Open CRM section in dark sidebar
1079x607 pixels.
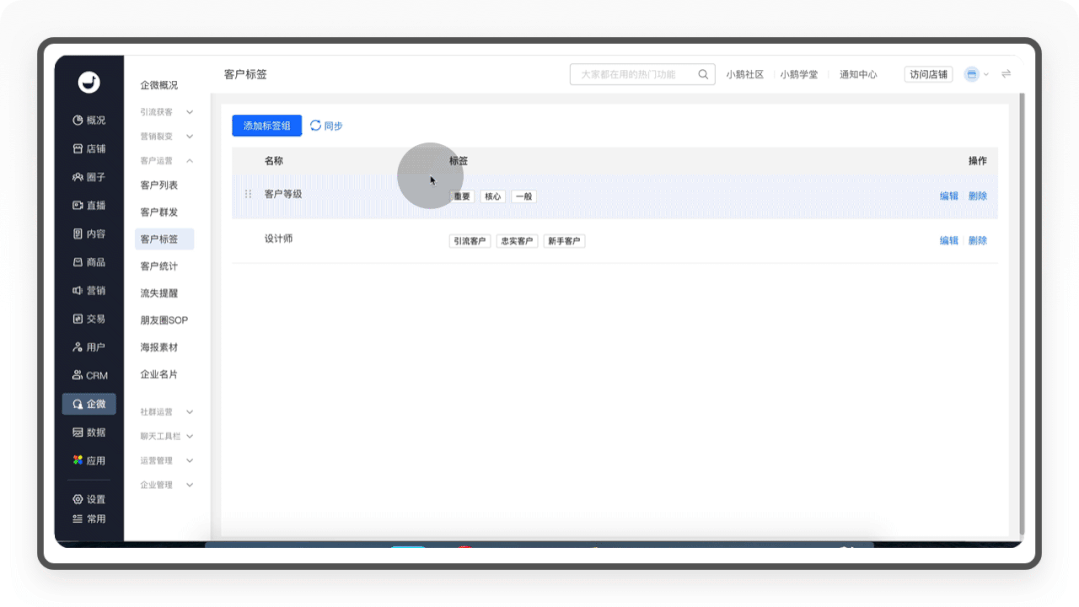[89, 376]
